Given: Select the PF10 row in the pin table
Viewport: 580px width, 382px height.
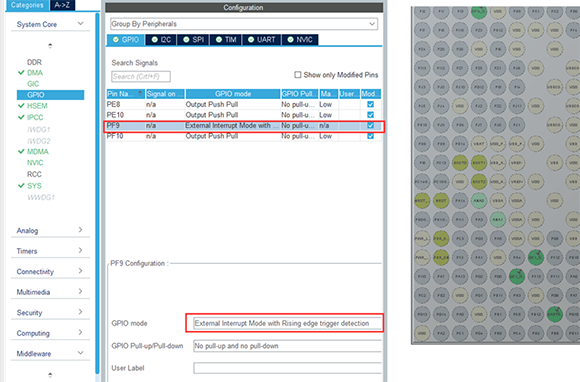Looking at the screenshot, I should [244, 136].
